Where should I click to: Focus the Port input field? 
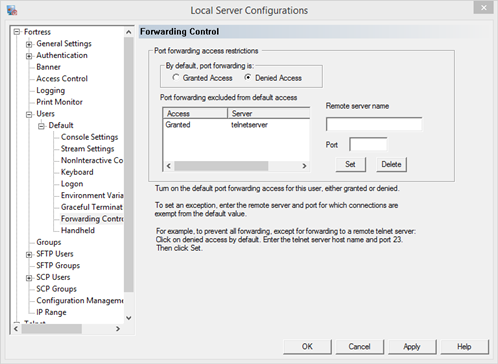(x=368, y=144)
